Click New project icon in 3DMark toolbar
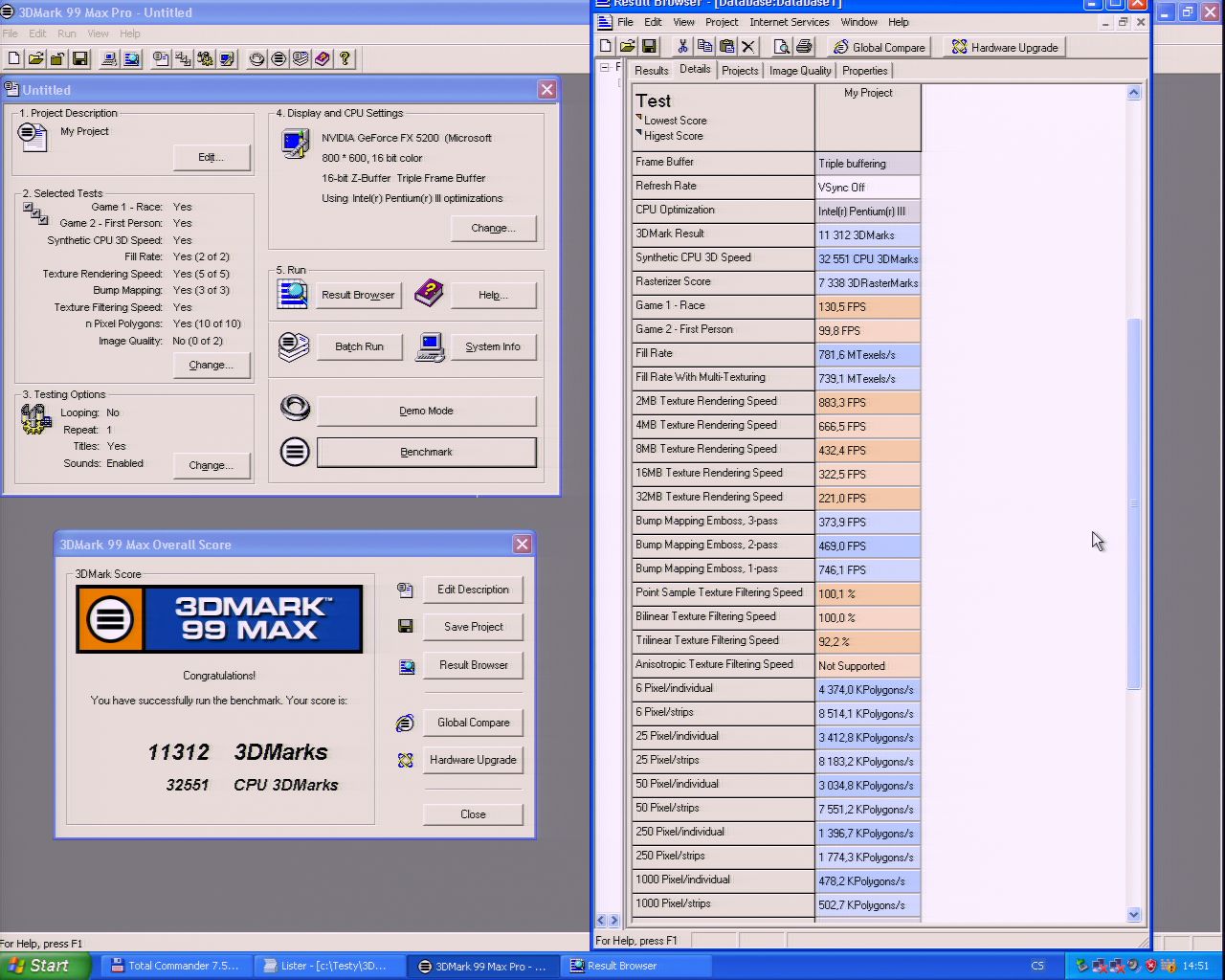Image resolution: width=1225 pixels, height=980 pixels. coord(13,59)
